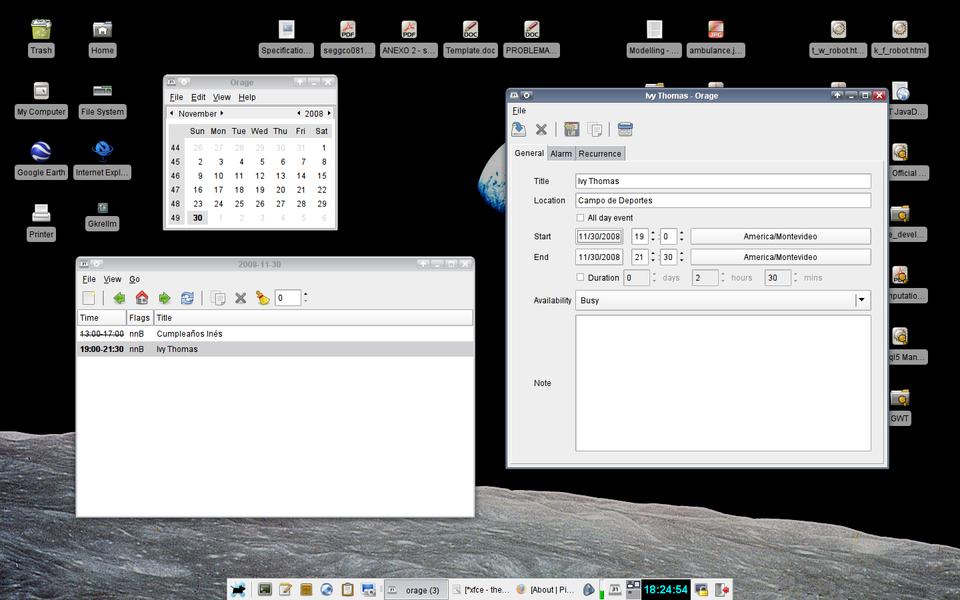This screenshot has width=960, height=600.
Task: Click the green back arrow in event list
Action: tap(120, 298)
